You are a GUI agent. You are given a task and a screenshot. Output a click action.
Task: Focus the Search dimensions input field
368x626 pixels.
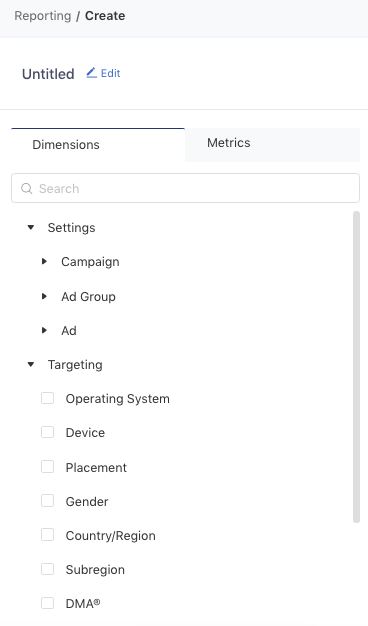pyautogui.click(x=185, y=188)
